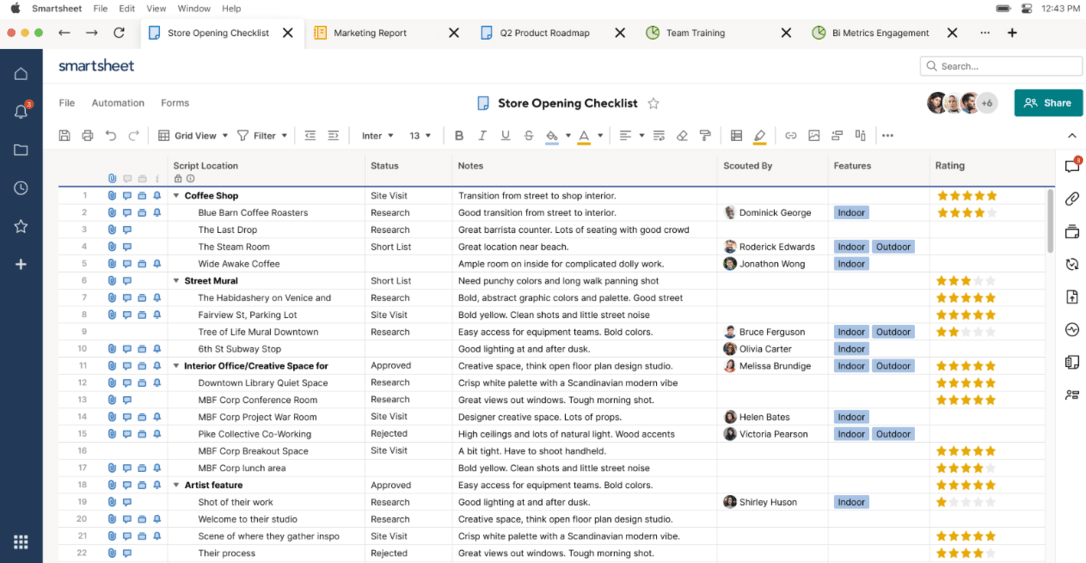Insert an image via toolbar icon

(814, 136)
